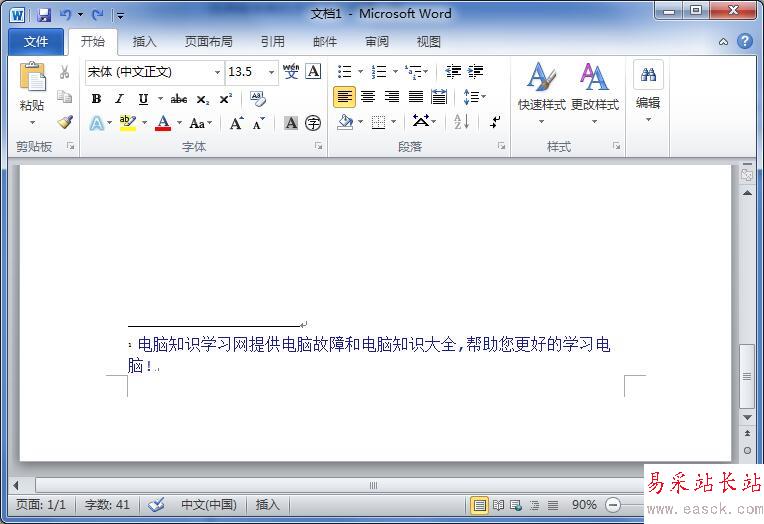Screen dimensions: 764x524
Task: Expand the font color arrow
Action: [179, 123]
